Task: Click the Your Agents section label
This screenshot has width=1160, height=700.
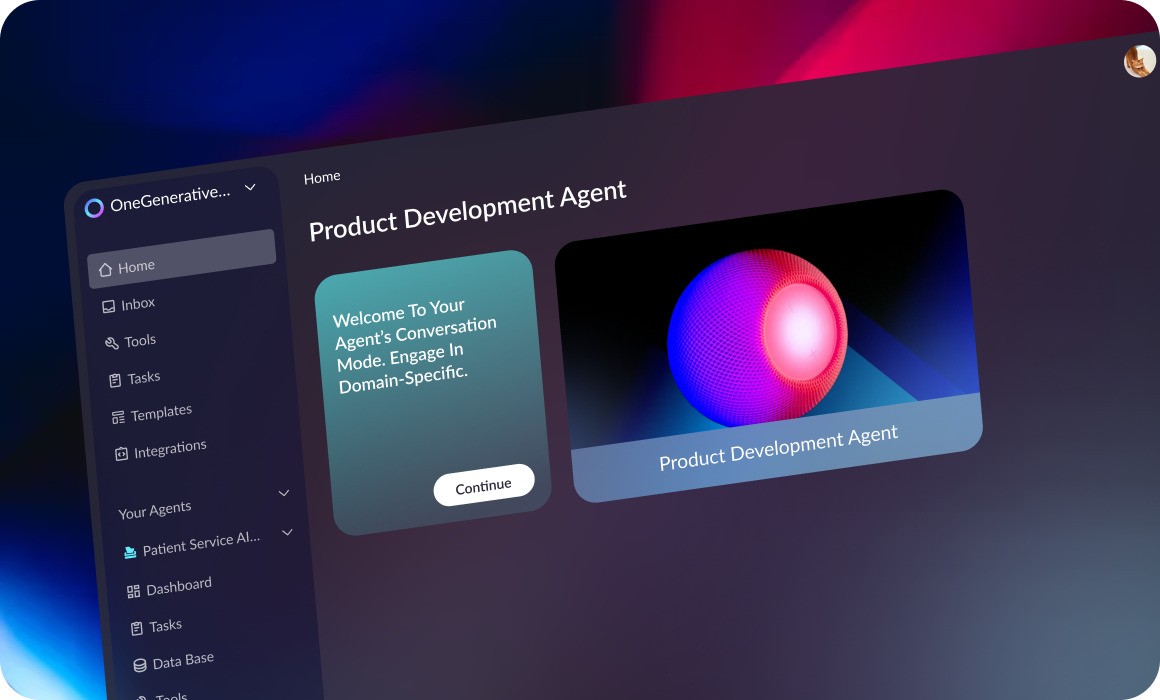Action: point(155,510)
